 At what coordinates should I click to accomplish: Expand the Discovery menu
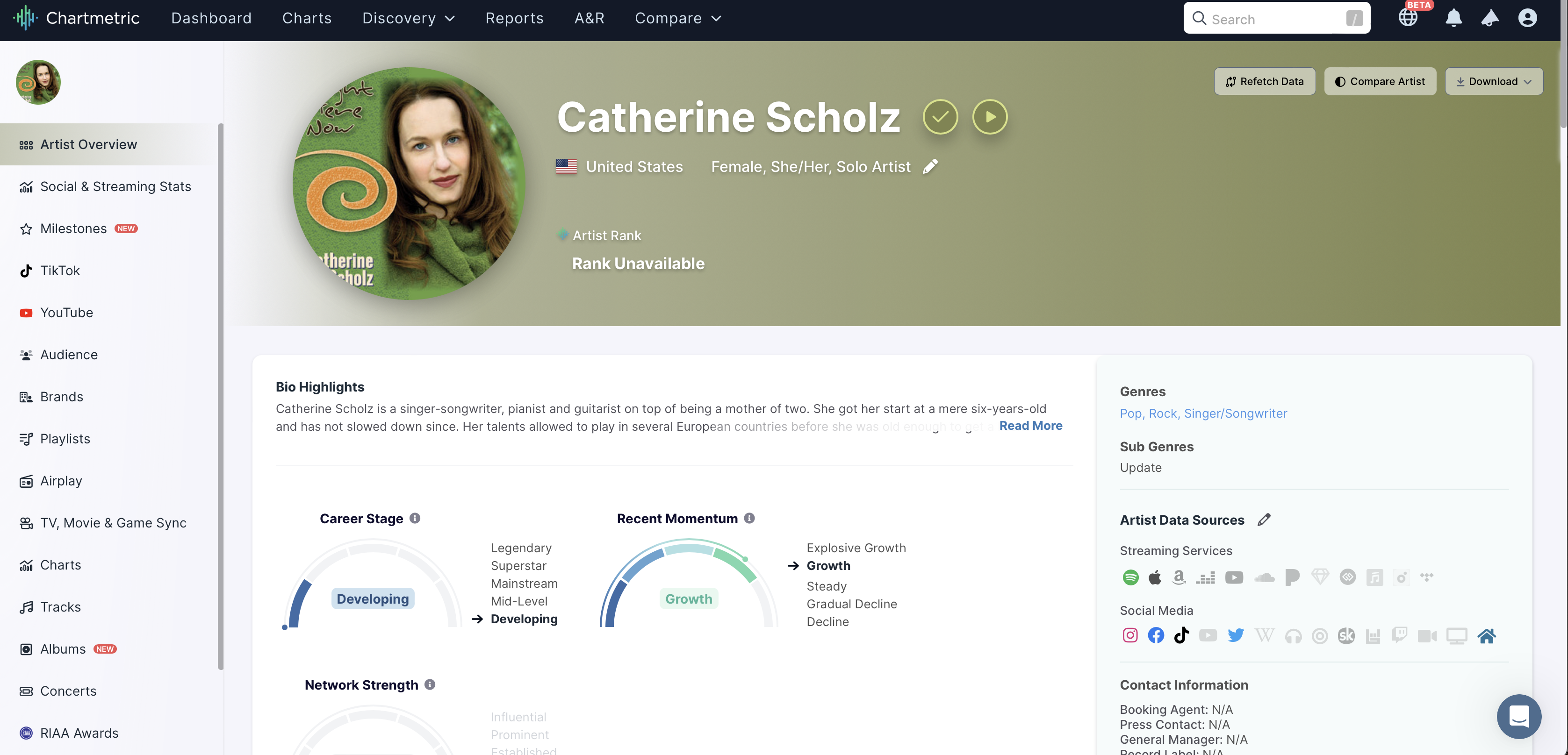[409, 18]
